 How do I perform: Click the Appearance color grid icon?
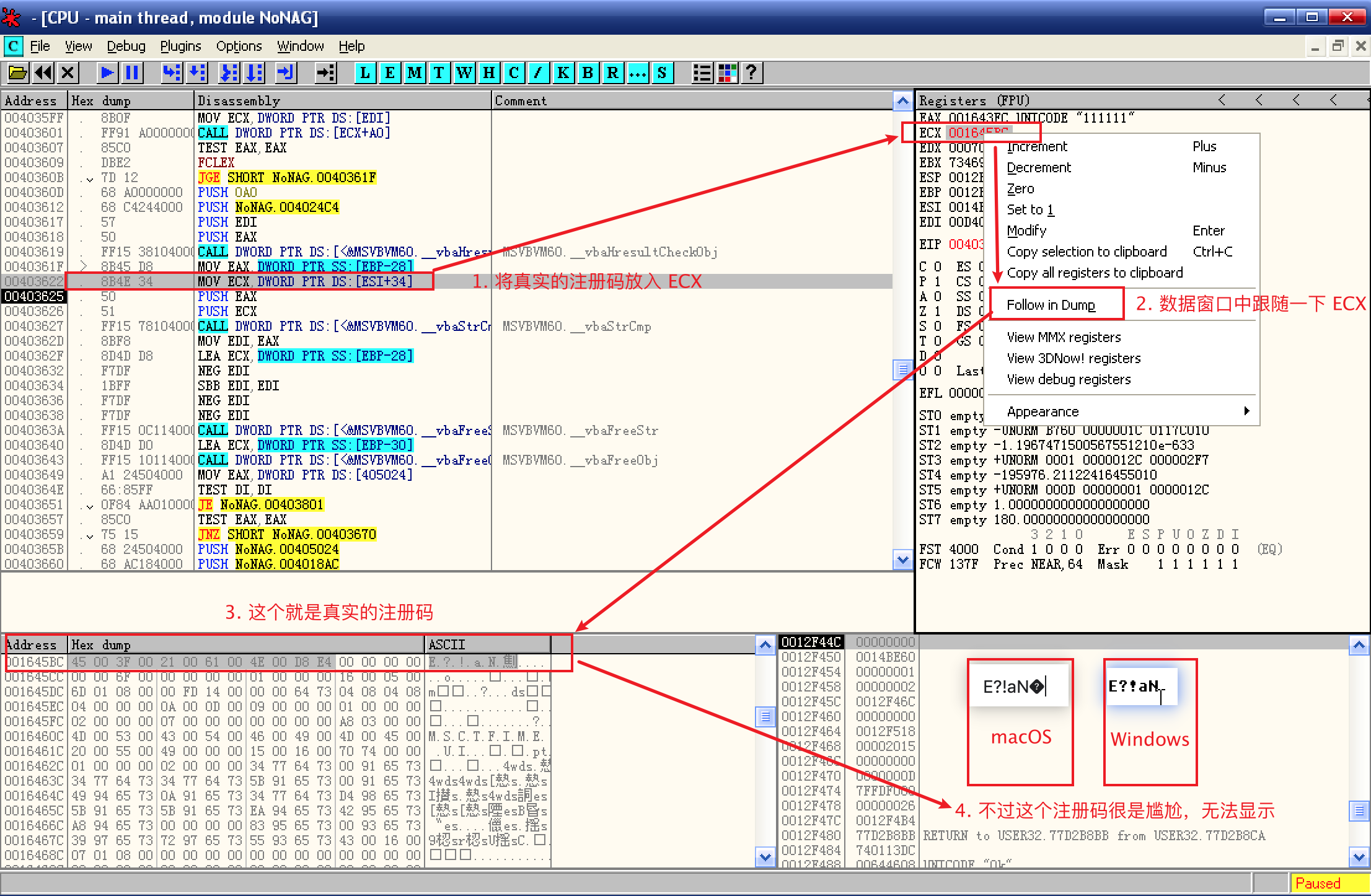pos(727,73)
